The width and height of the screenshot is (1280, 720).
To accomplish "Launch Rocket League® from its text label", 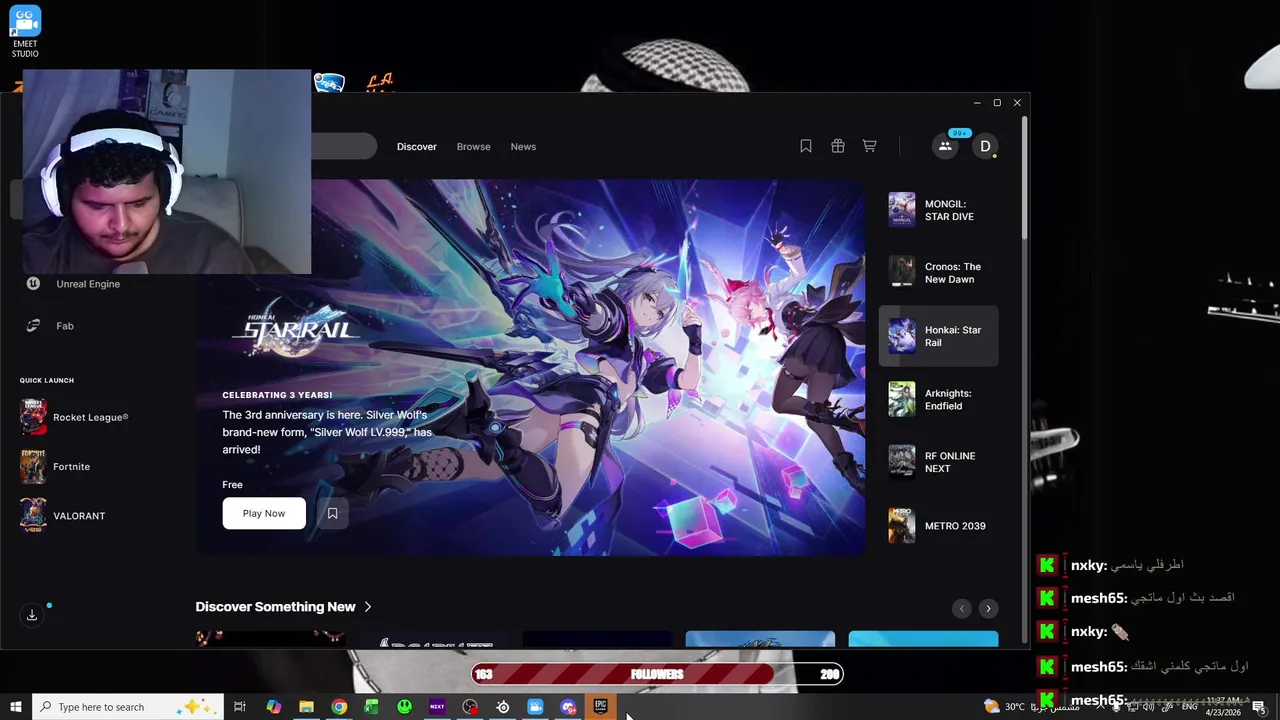I will point(91,417).
